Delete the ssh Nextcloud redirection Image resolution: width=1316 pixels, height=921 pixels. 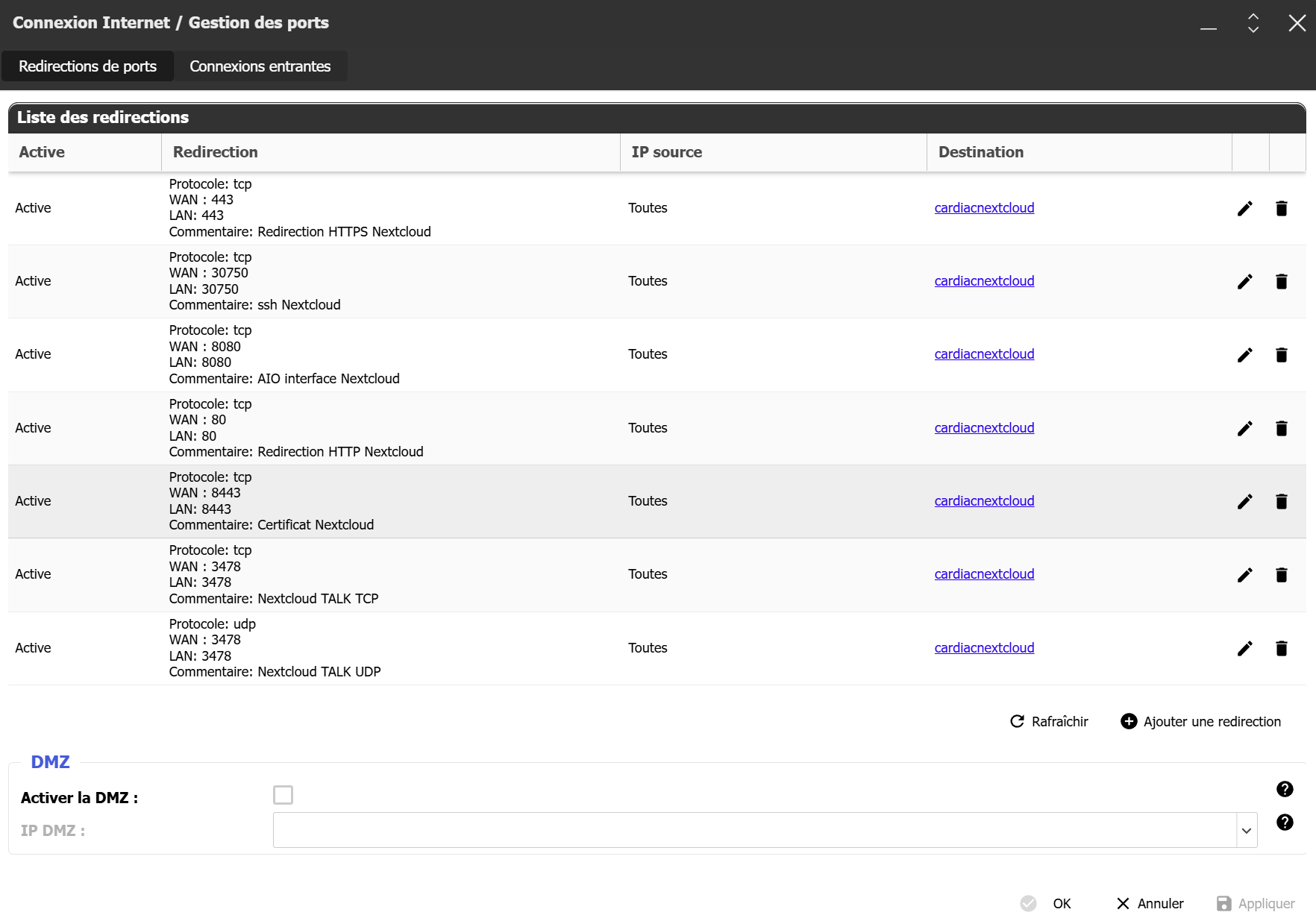pos(1281,282)
